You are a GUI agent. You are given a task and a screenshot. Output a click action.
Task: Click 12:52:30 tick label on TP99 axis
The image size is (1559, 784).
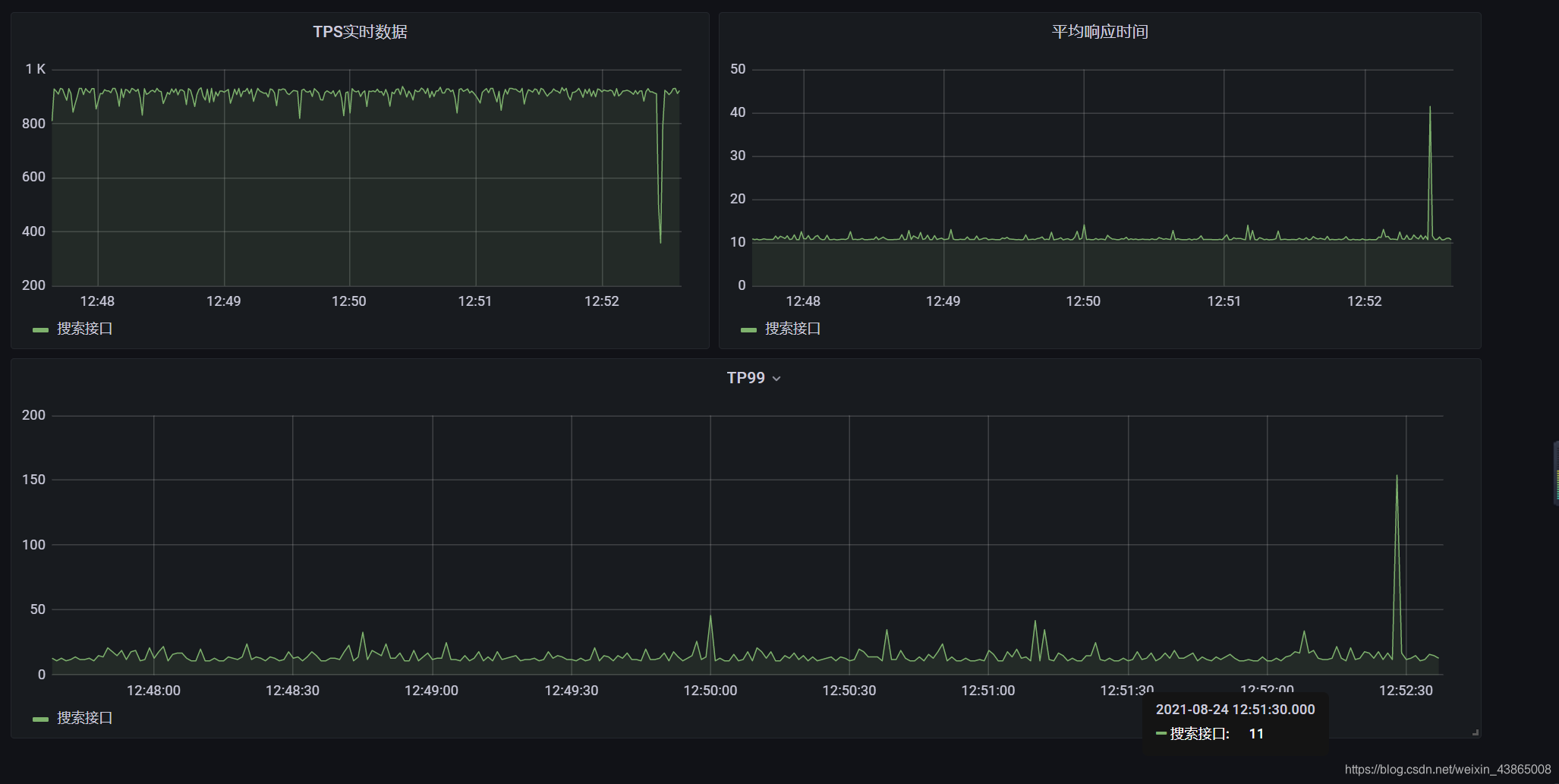click(x=1406, y=691)
